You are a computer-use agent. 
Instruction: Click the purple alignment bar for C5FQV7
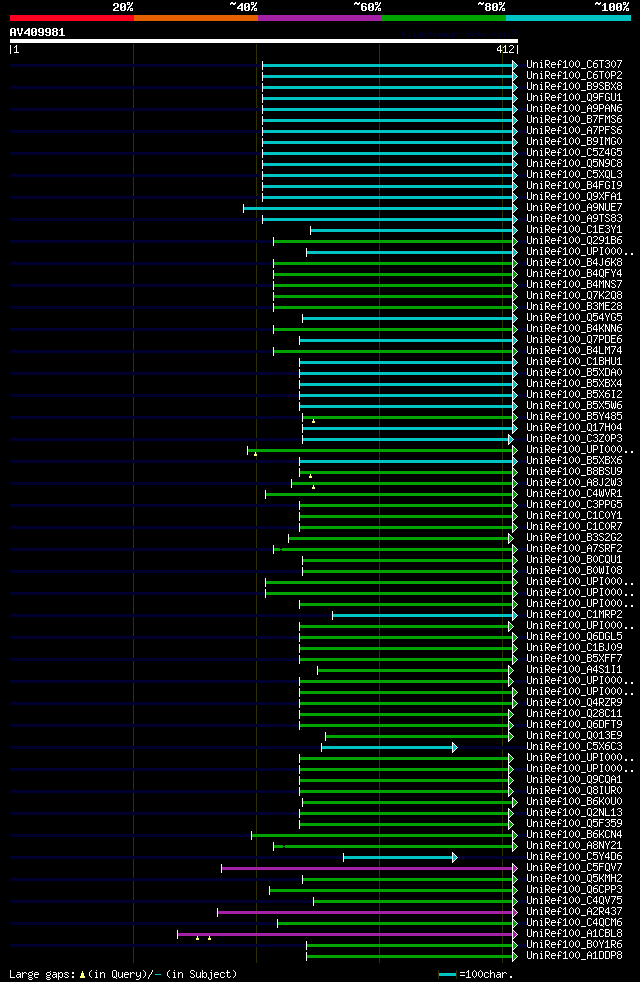pyautogui.click(x=369, y=869)
